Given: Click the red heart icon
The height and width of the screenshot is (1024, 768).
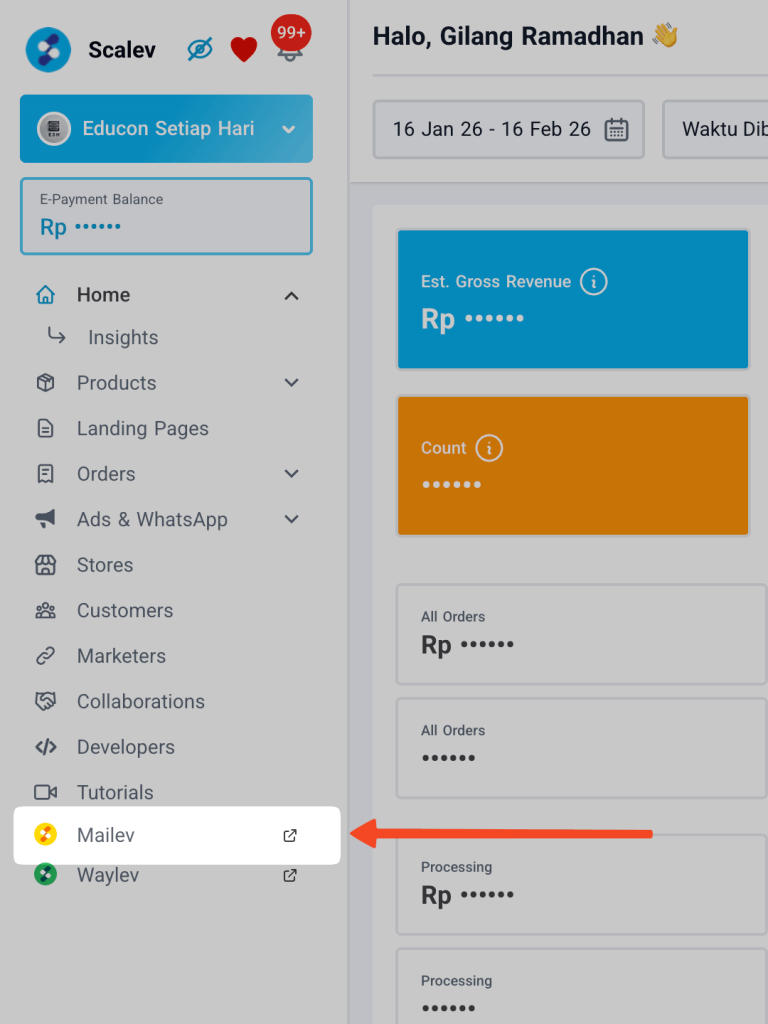Looking at the screenshot, I should (x=244, y=49).
